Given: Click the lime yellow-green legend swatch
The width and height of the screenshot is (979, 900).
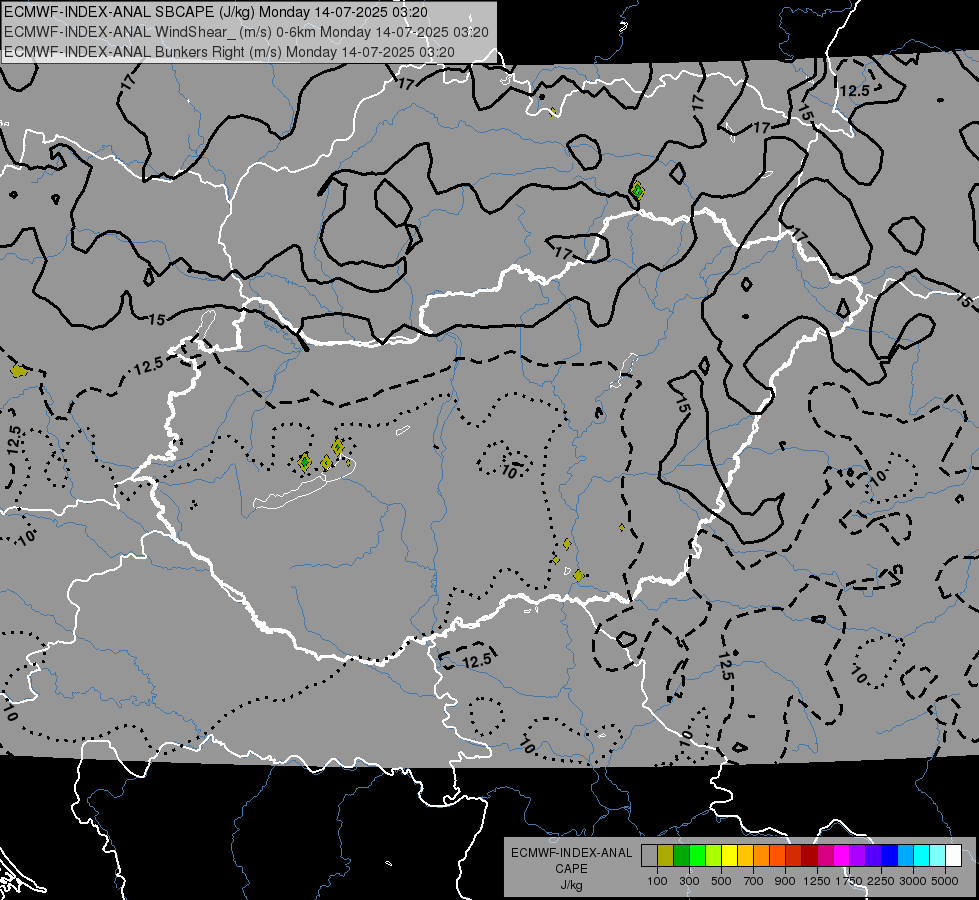Looking at the screenshot, I should 714,856.
